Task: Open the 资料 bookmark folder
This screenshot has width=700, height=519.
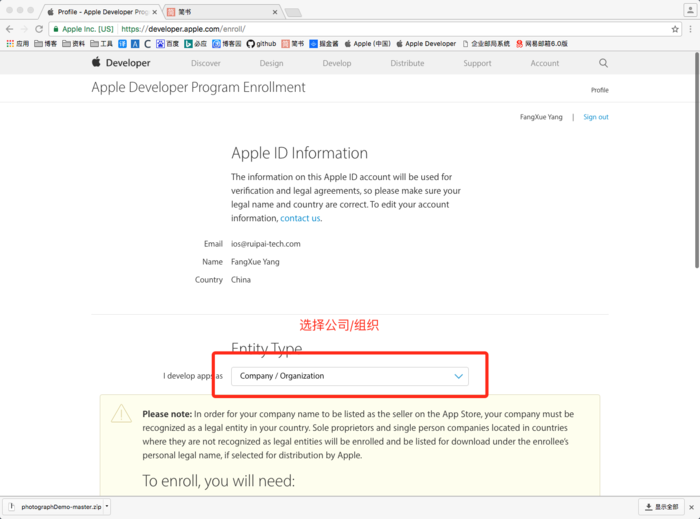Action: pos(74,44)
